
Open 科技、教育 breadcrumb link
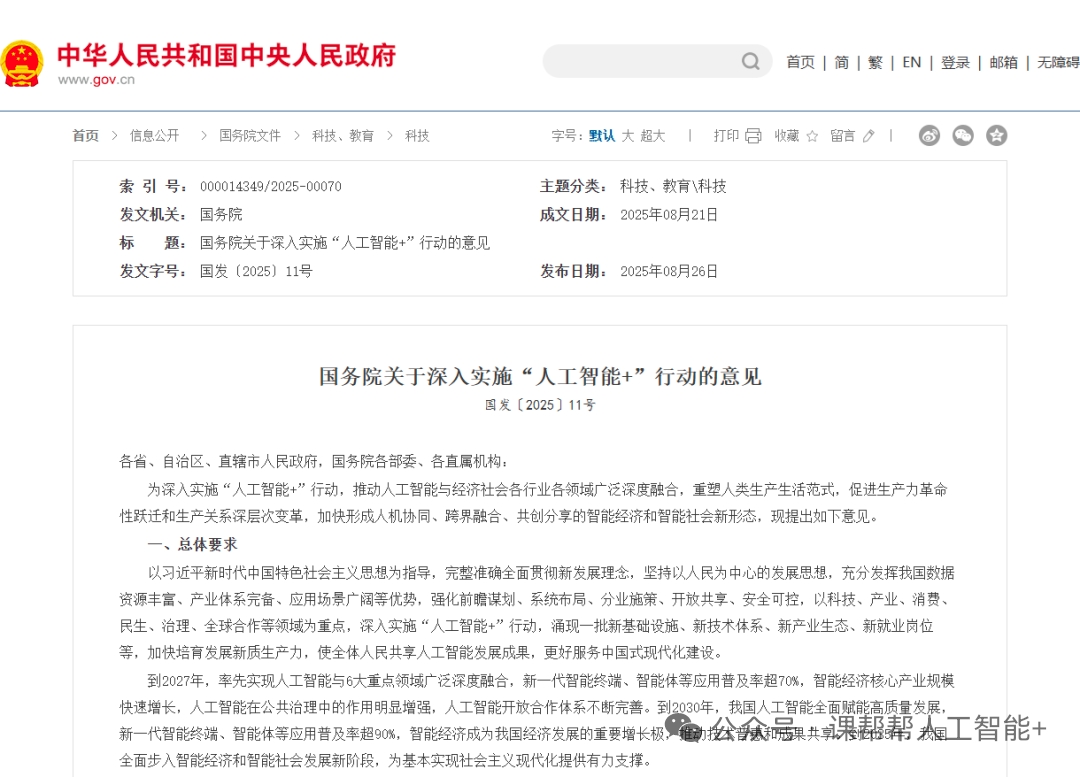(x=343, y=136)
